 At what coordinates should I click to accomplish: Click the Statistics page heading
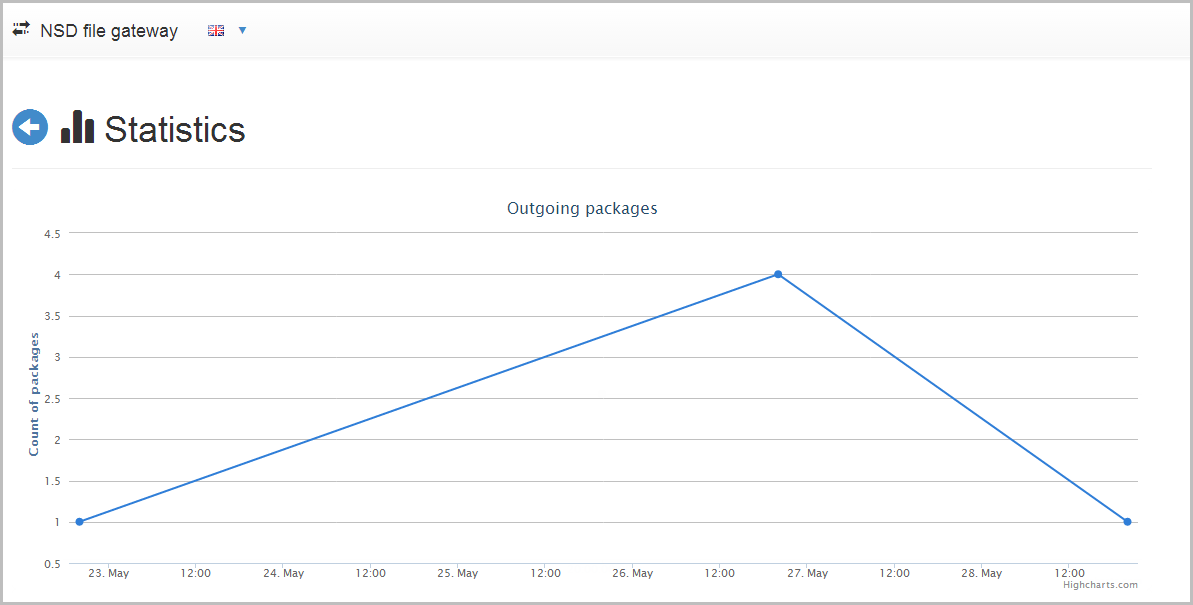(x=175, y=129)
